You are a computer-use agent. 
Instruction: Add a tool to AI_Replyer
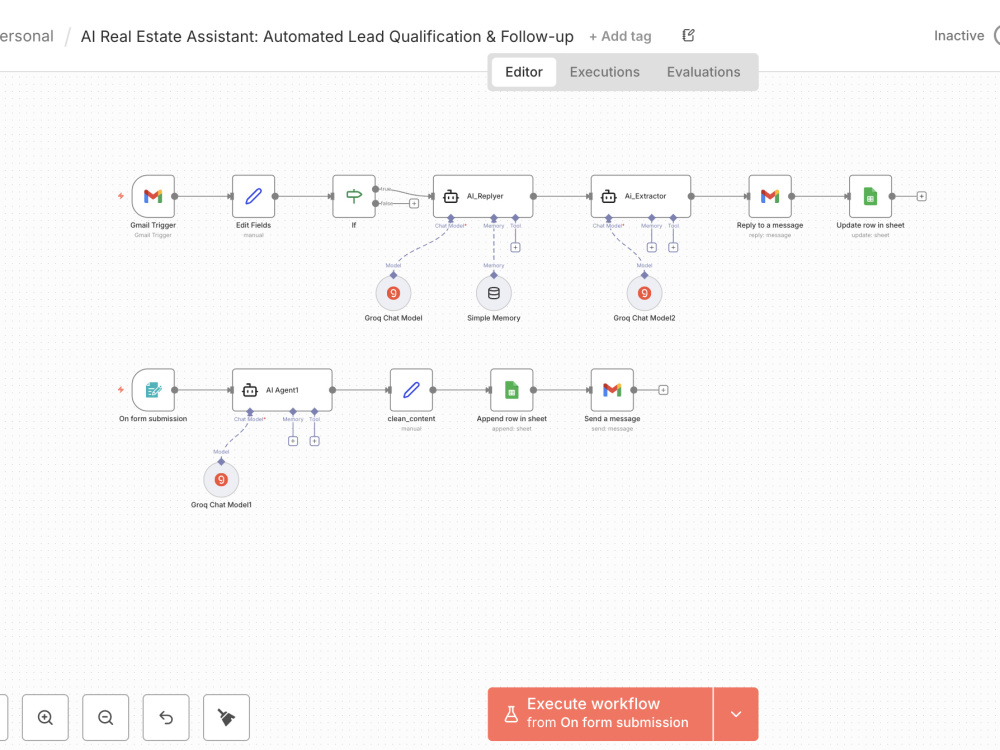[515, 247]
